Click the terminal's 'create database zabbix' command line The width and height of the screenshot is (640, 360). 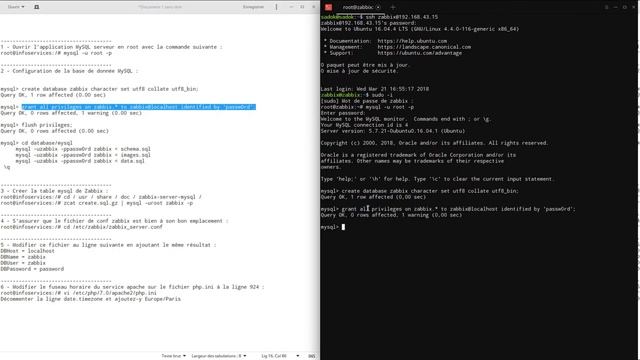click(x=420, y=191)
